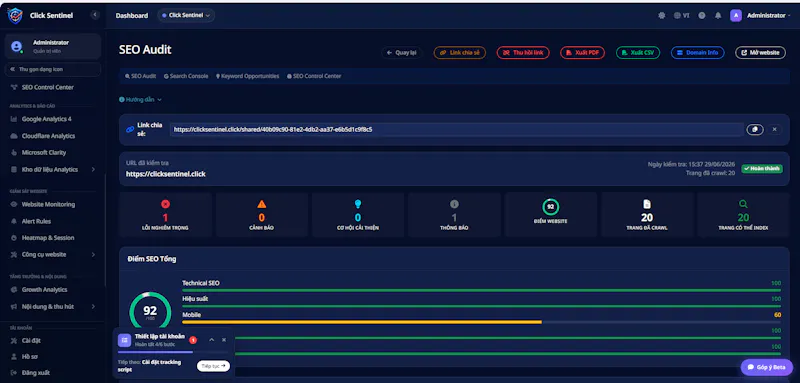800x383 pixels.
Task: Switch language via the VI globe icon
Action: point(681,16)
